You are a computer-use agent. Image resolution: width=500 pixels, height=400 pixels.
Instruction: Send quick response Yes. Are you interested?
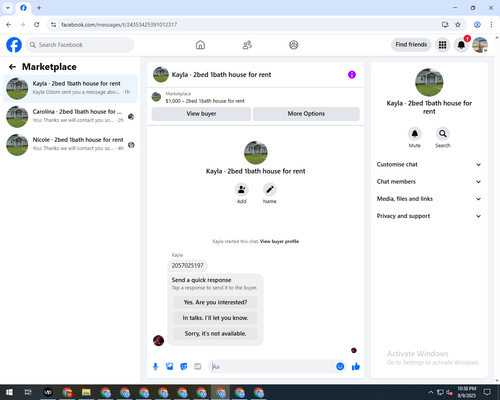coord(215,302)
